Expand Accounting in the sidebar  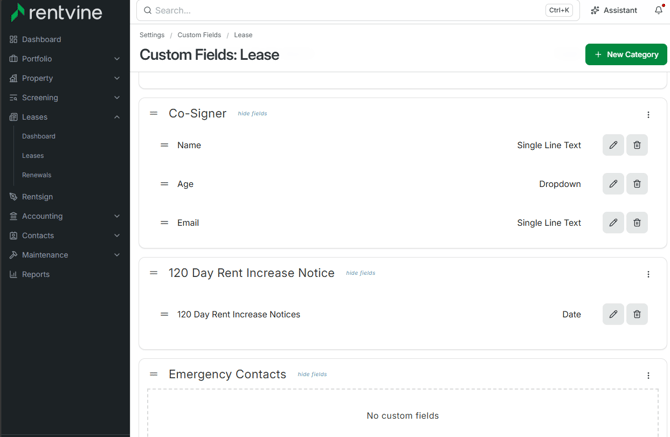tap(64, 216)
